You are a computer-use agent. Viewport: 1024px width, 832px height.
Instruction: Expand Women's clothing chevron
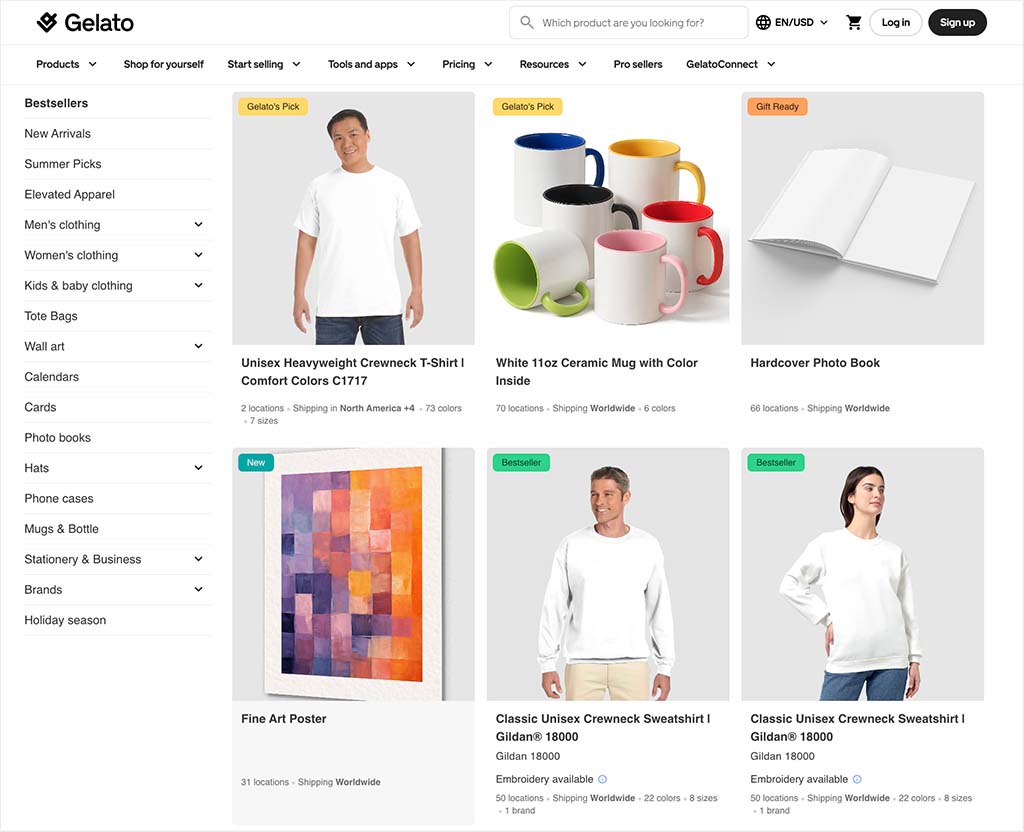[199, 255]
